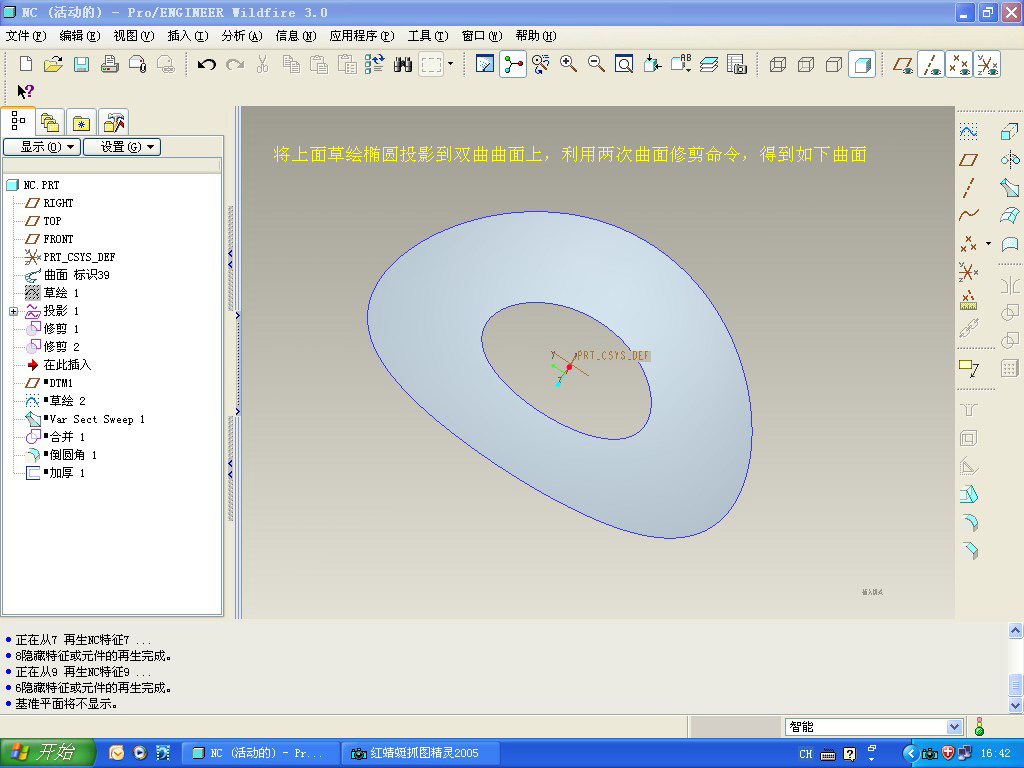1024x768 pixels.
Task: Click 在此插入 insert marker
Action: click(x=67, y=364)
